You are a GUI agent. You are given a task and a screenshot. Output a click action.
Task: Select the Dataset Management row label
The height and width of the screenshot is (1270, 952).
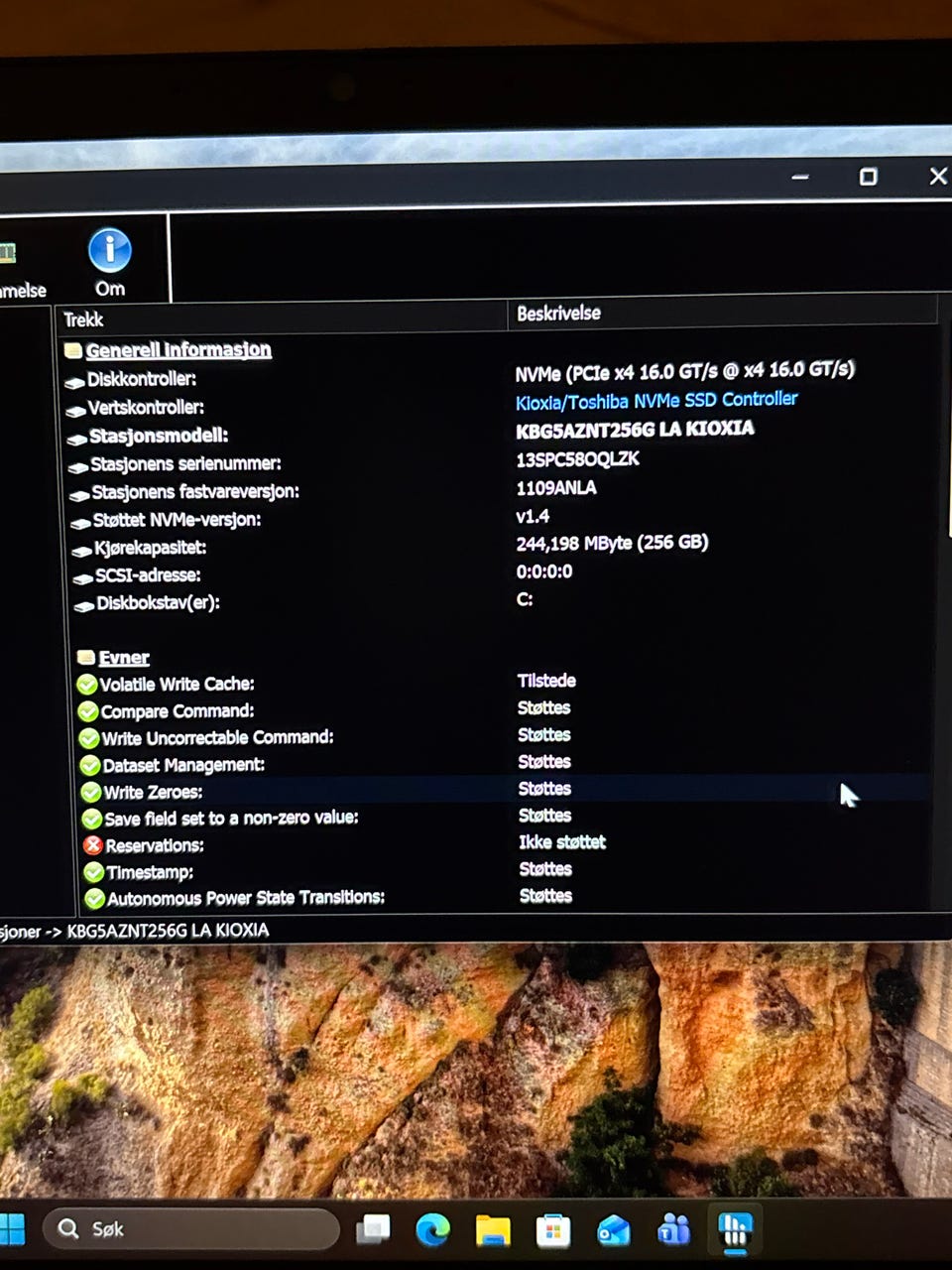(x=183, y=765)
